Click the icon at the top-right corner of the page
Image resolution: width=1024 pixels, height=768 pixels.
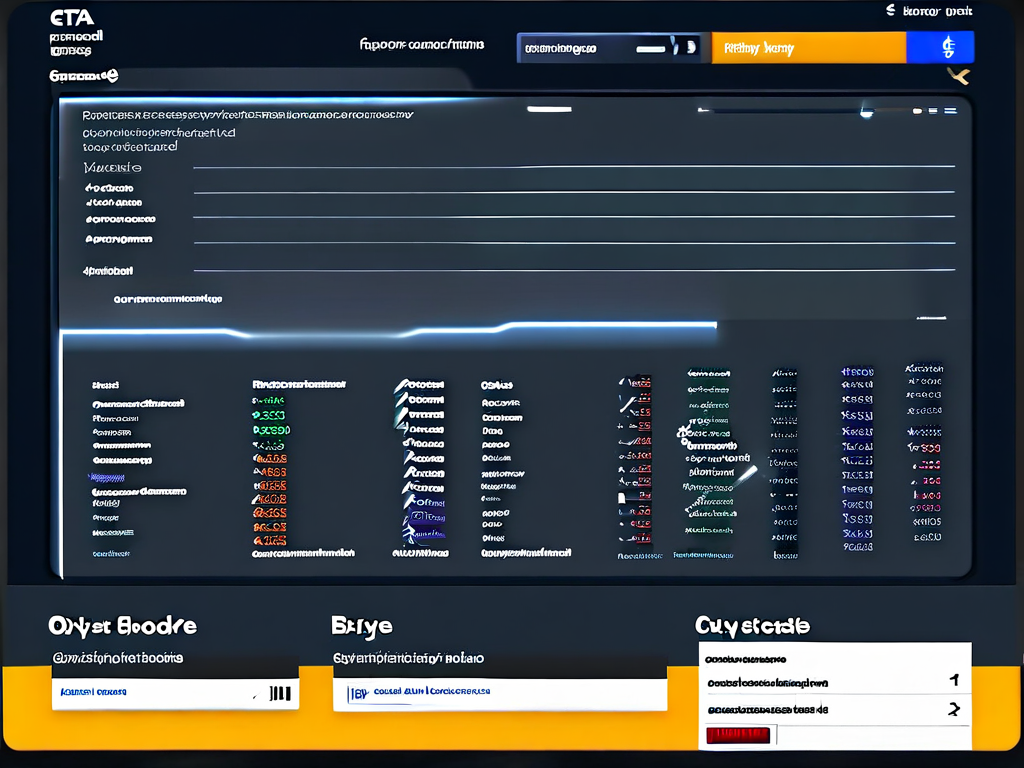890,11
